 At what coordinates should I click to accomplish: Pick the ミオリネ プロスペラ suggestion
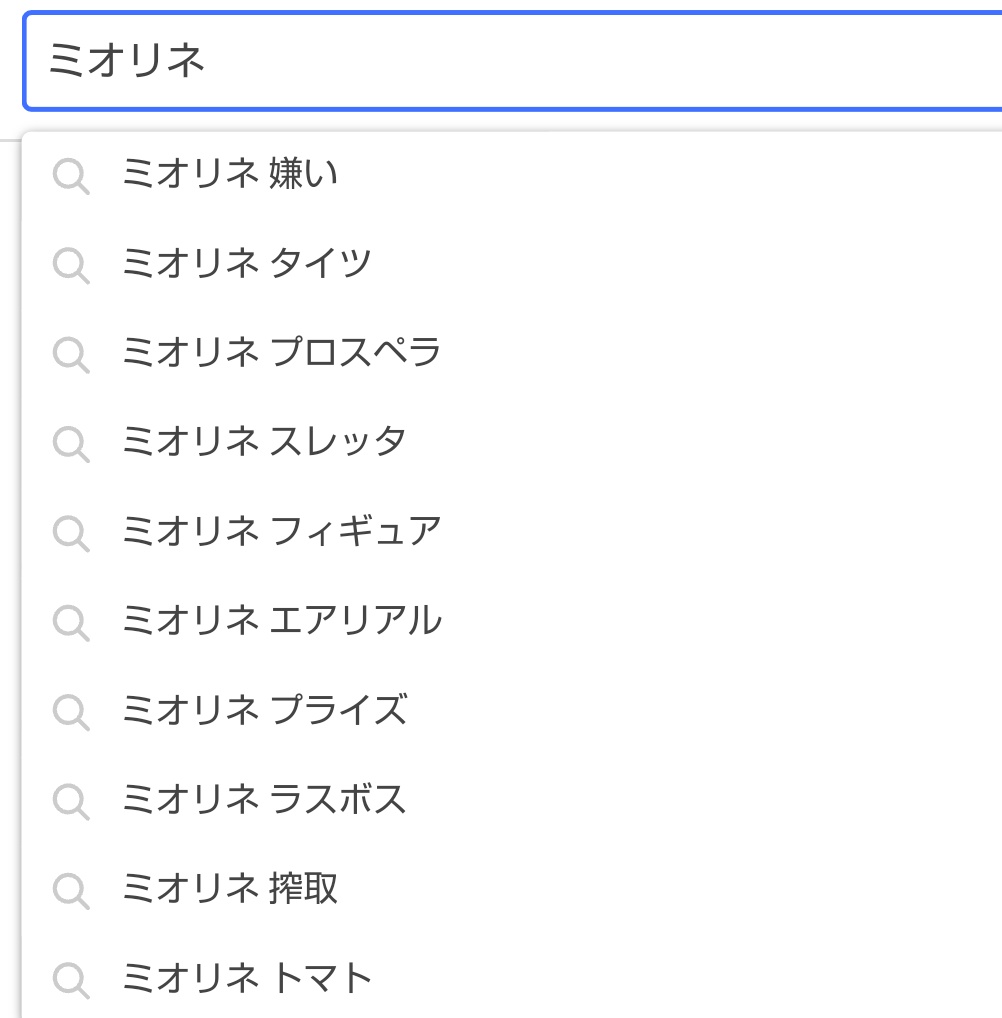(x=513, y=353)
